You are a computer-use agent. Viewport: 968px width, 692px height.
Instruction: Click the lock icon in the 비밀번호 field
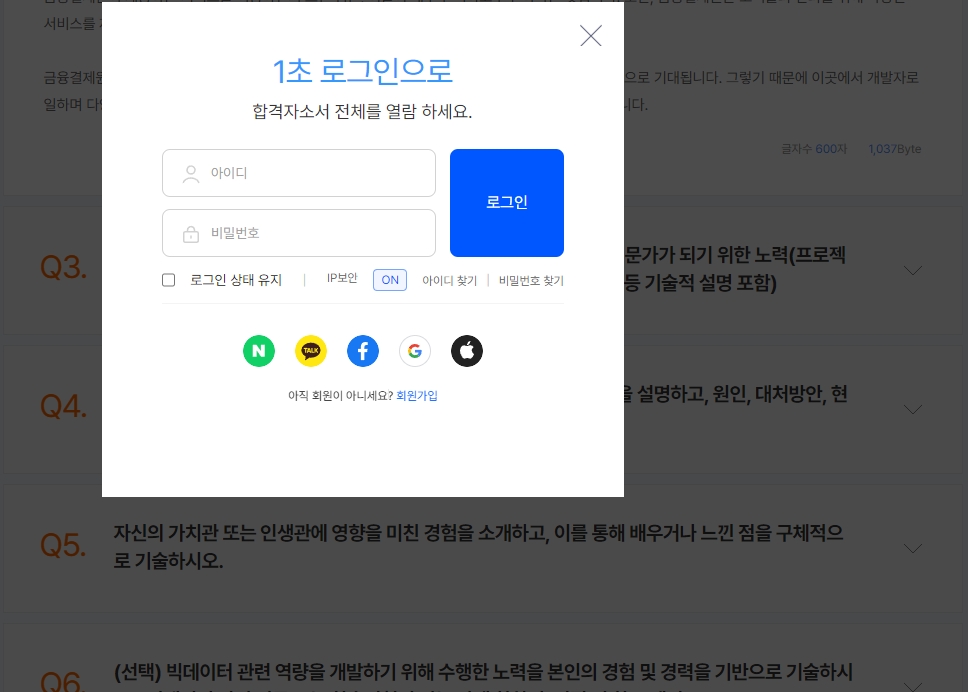pos(191,233)
